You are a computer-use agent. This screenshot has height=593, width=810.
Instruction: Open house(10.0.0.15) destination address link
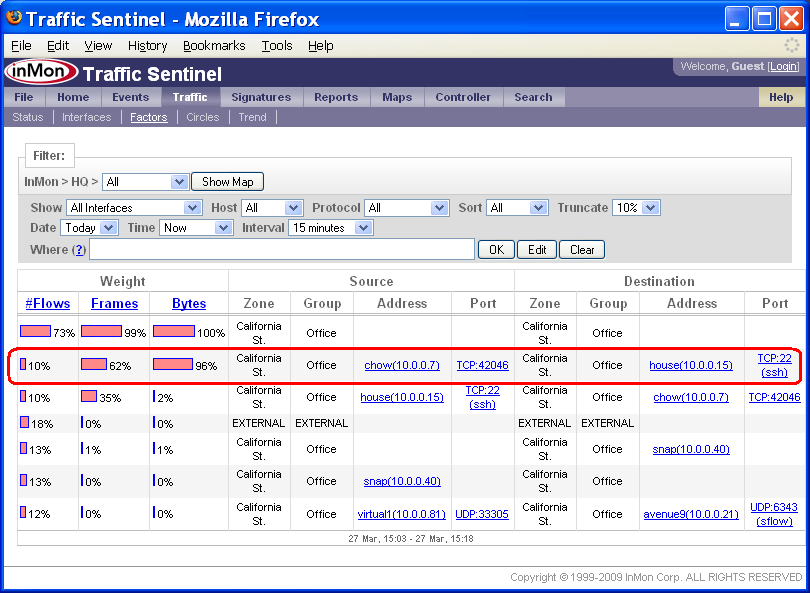click(691, 365)
